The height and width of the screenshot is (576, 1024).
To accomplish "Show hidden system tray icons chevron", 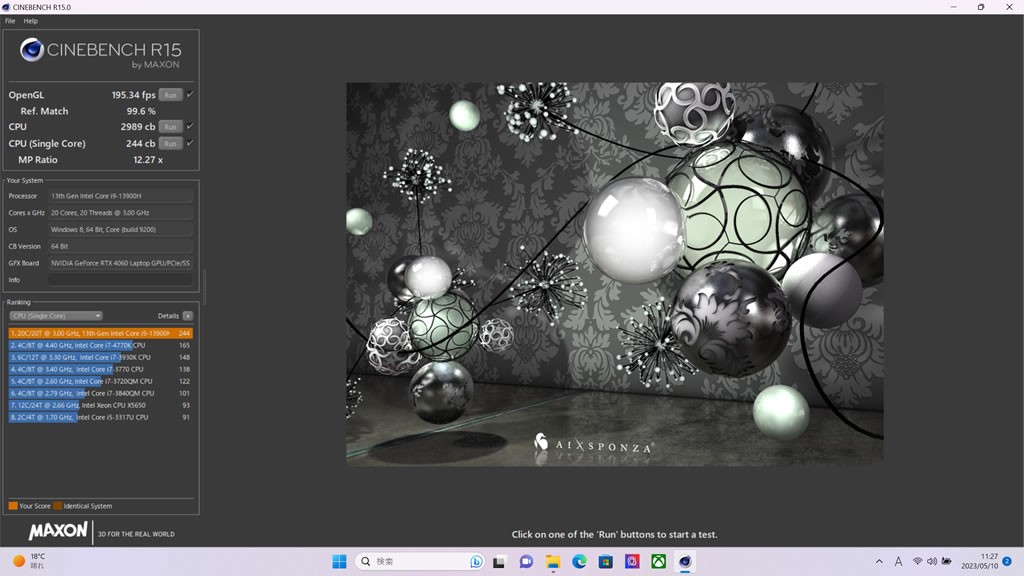I will [x=879, y=562].
